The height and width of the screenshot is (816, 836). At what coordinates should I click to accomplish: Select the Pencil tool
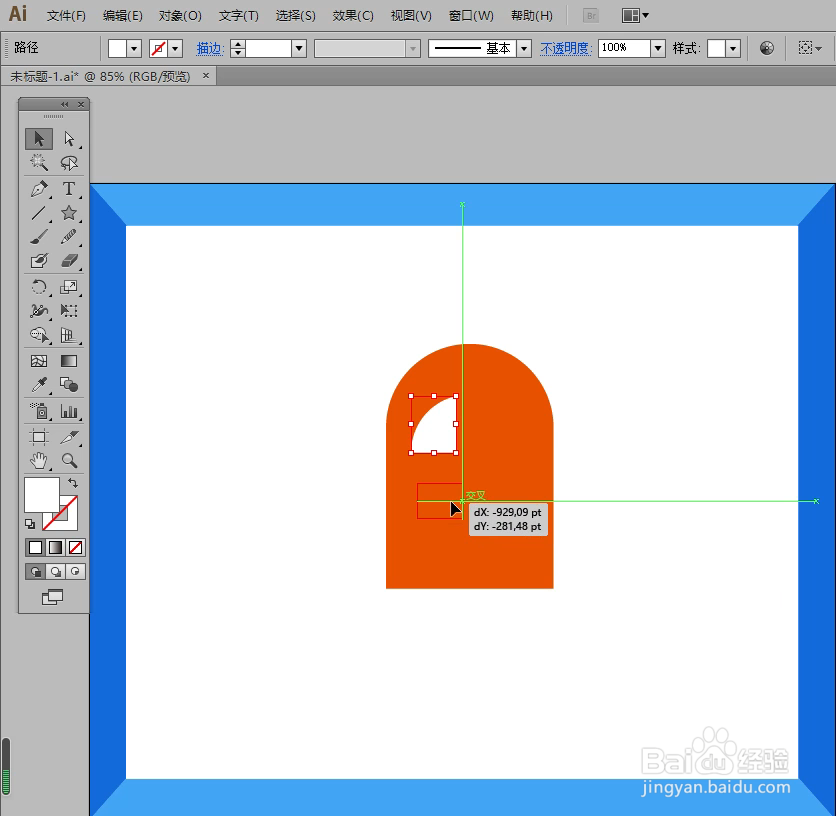click(69, 237)
